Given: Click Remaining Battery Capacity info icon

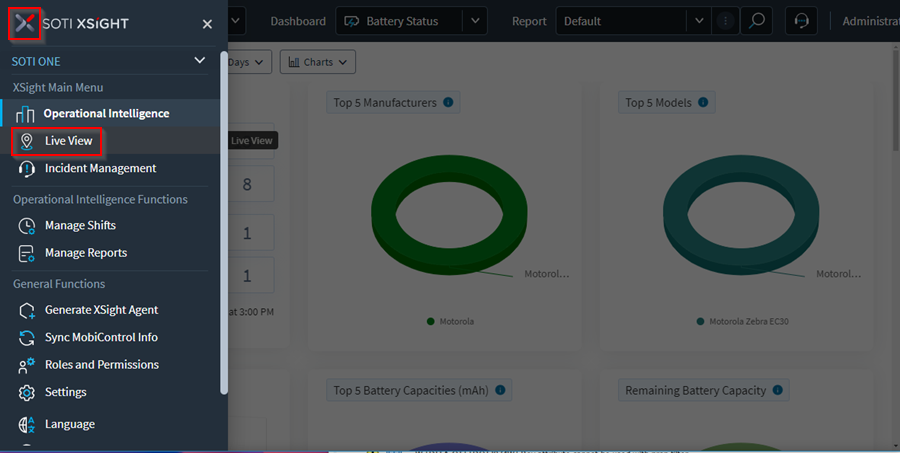Looking at the screenshot, I should 778,390.
